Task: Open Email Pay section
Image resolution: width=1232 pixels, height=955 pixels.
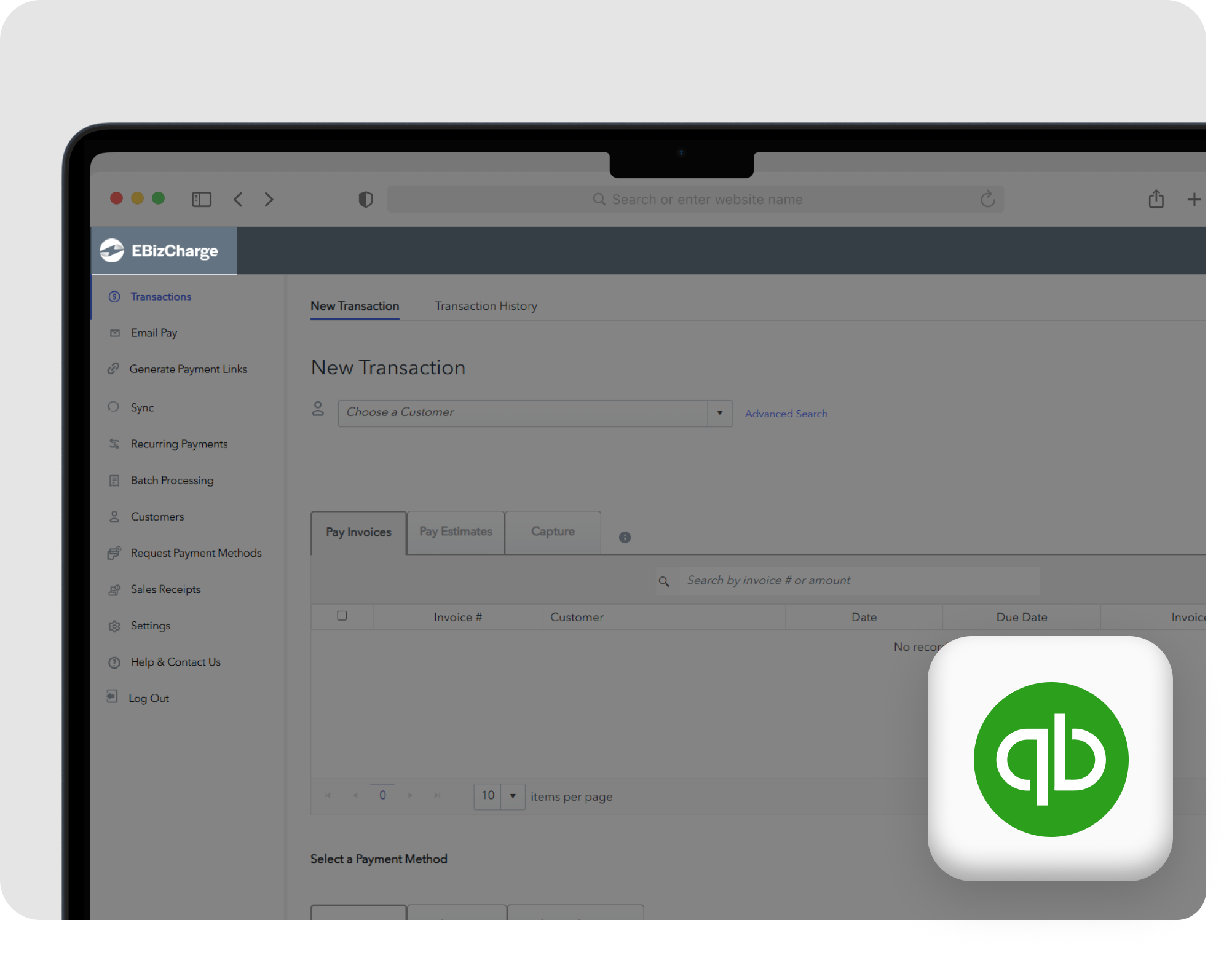Action: click(x=154, y=333)
